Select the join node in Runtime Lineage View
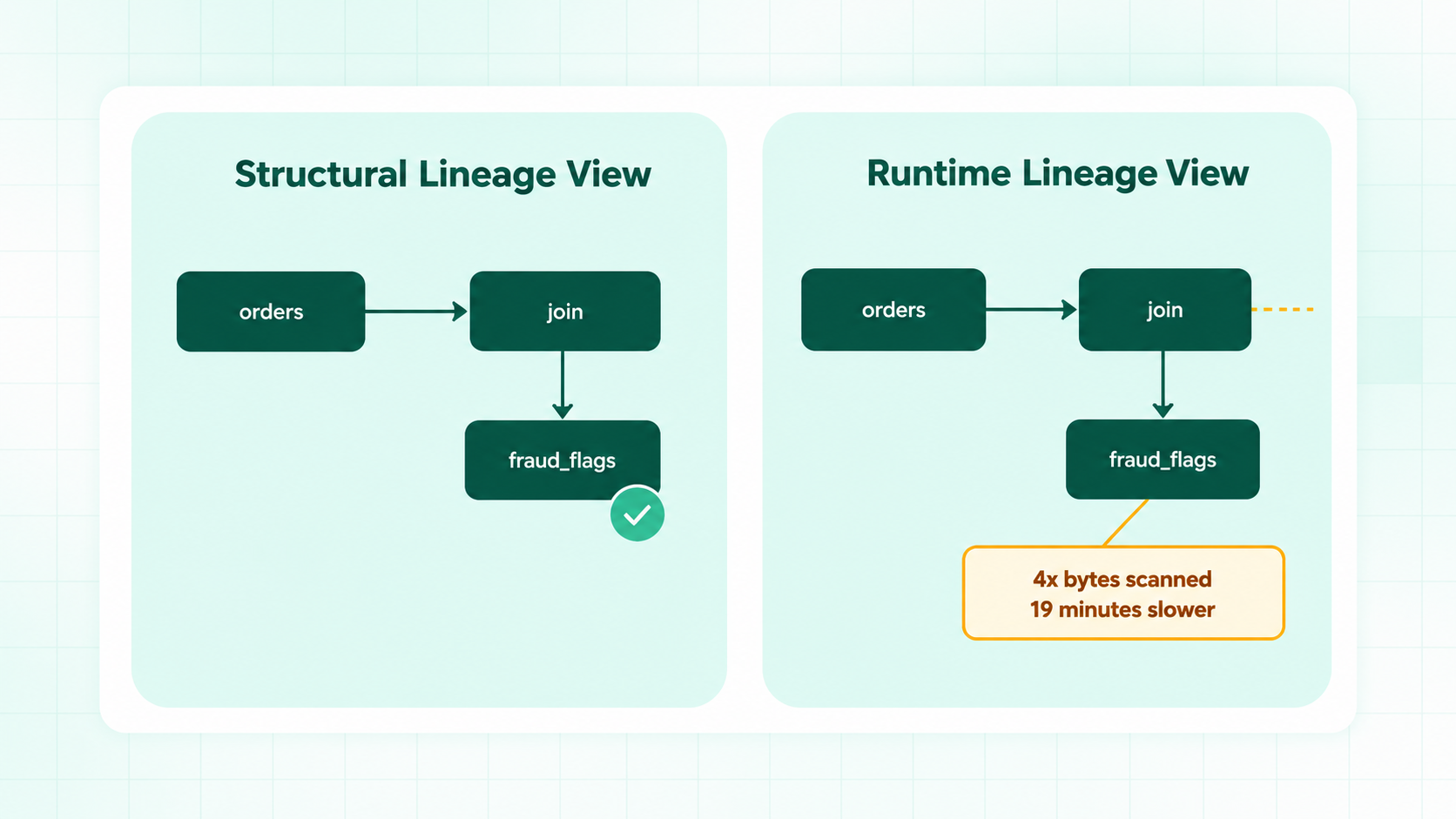 (1165, 310)
